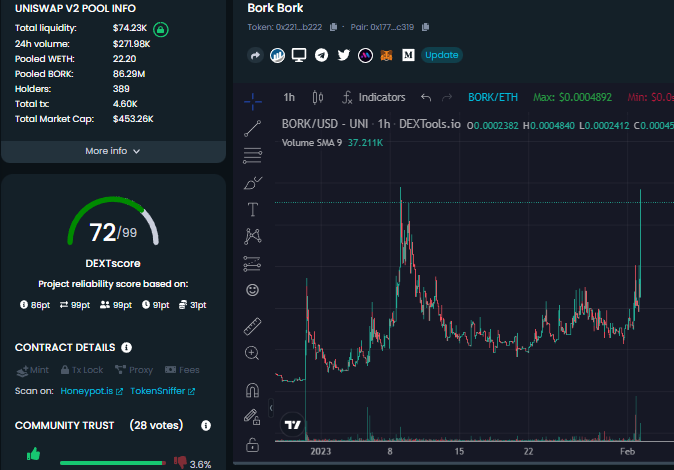Click the TradingView logo
Viewport: 674px width, 470px height.
[293, 425]
